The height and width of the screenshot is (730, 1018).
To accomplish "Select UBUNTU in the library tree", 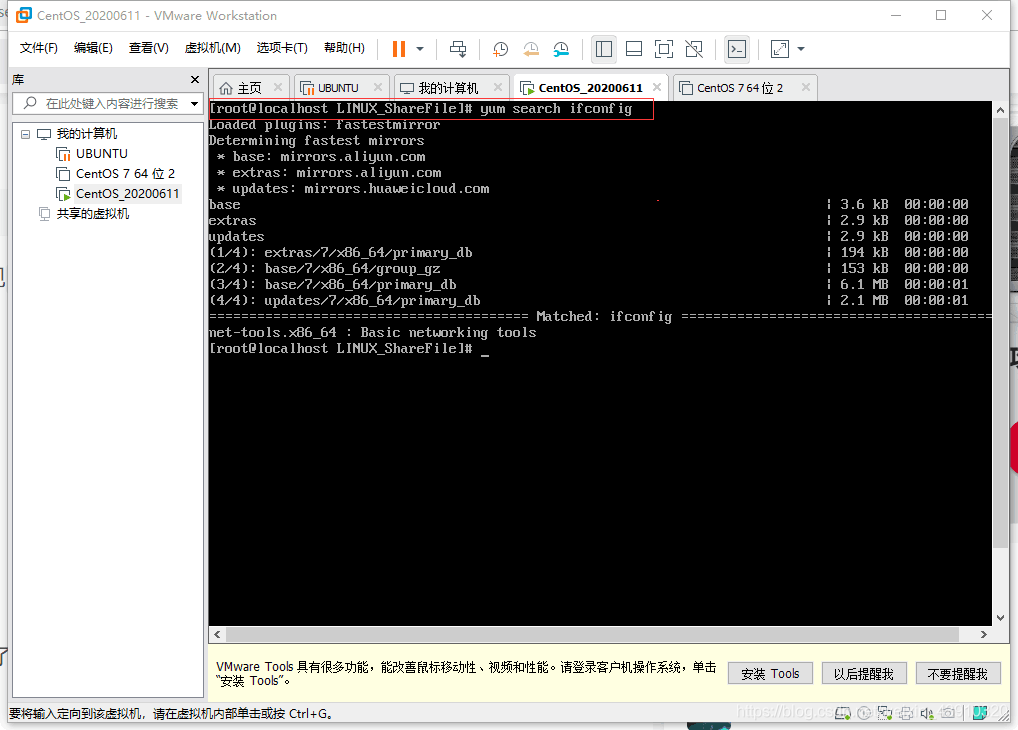I will pyautogui.click(x=101, y=154).
